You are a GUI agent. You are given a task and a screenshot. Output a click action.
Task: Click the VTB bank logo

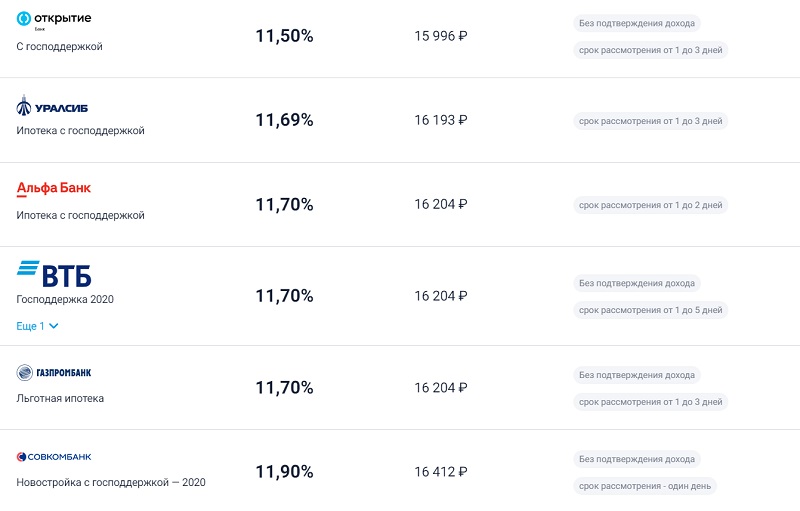coord(54,273)
